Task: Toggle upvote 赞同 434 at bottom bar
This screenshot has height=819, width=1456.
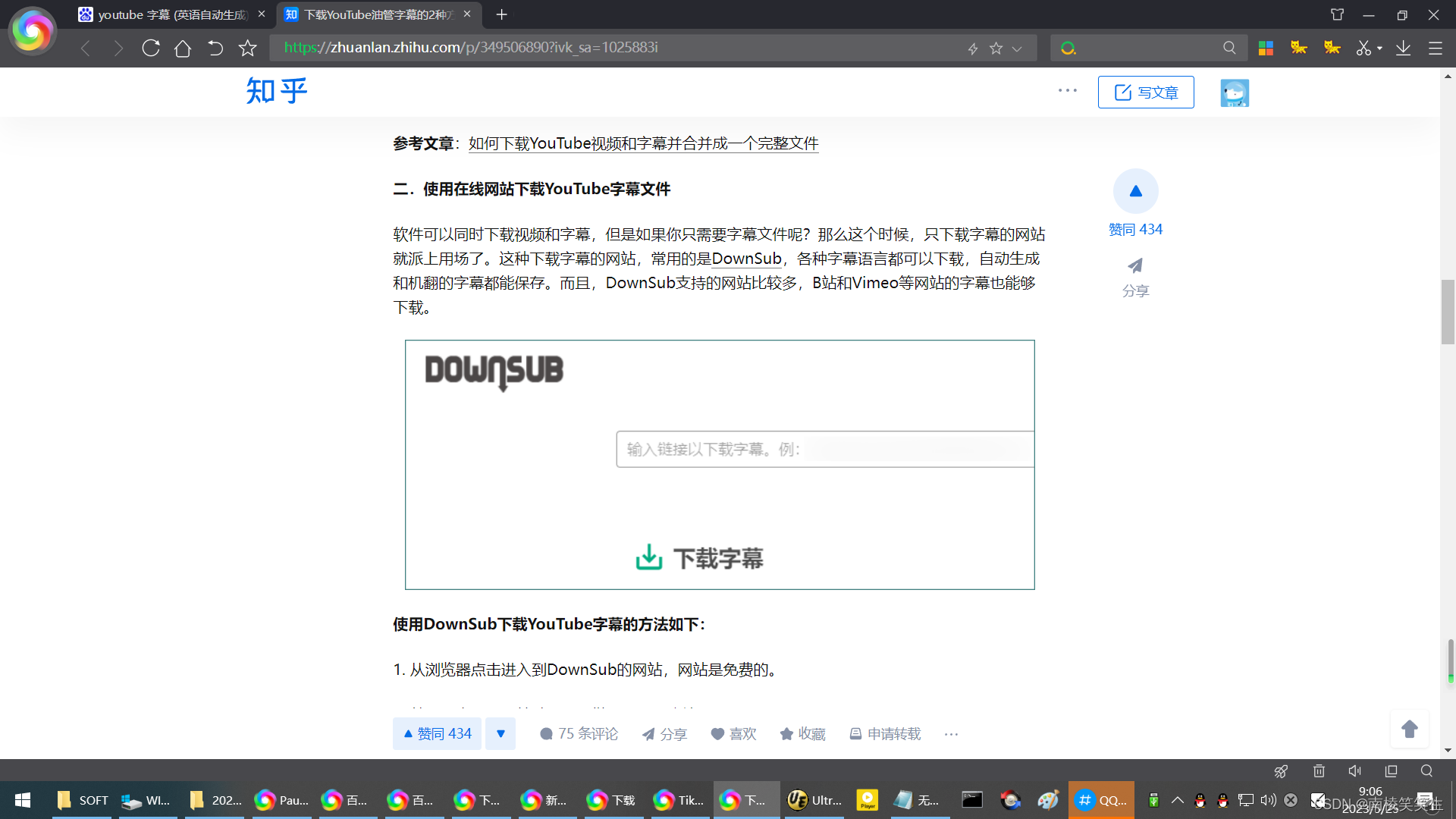Action: point(438,733)
